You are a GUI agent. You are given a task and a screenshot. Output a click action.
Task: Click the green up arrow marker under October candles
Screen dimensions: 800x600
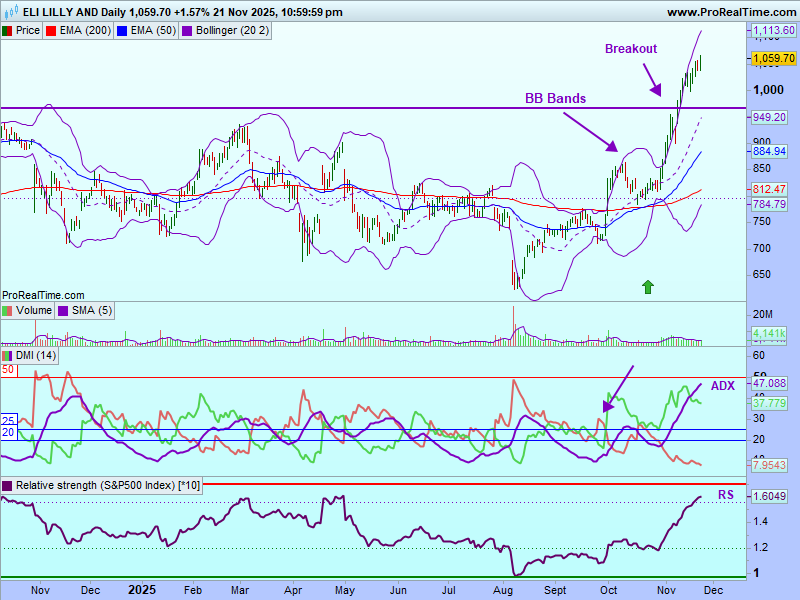coord(648,287)
